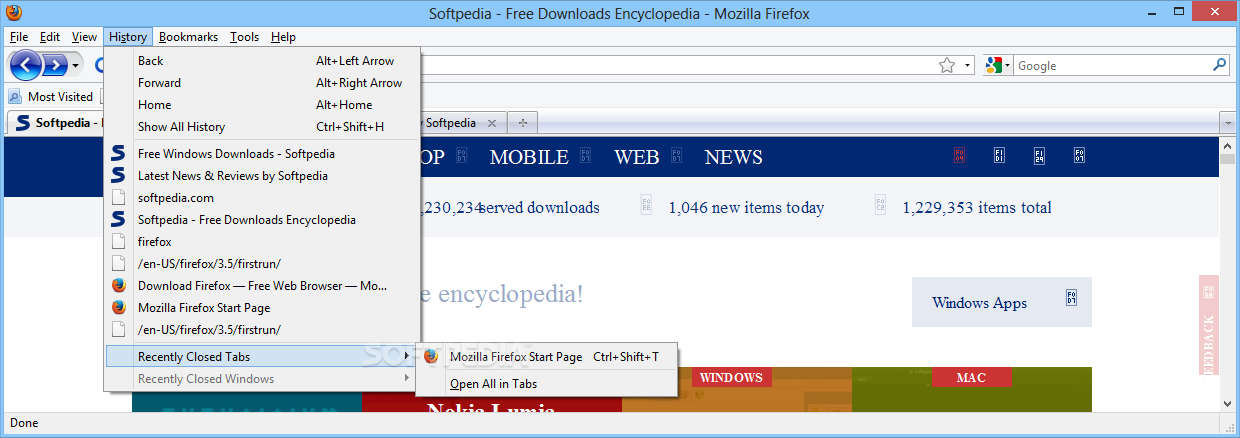The width and height of the screenshot is (1240, 438).
Task: Click the red icon in Softpedia header
Action: pyautogui.click(x=958, y=156)
